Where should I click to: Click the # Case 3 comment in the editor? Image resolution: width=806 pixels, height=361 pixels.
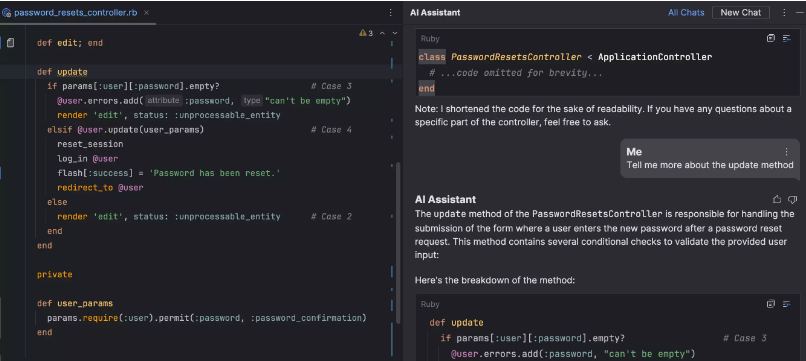tap(332, 86)
